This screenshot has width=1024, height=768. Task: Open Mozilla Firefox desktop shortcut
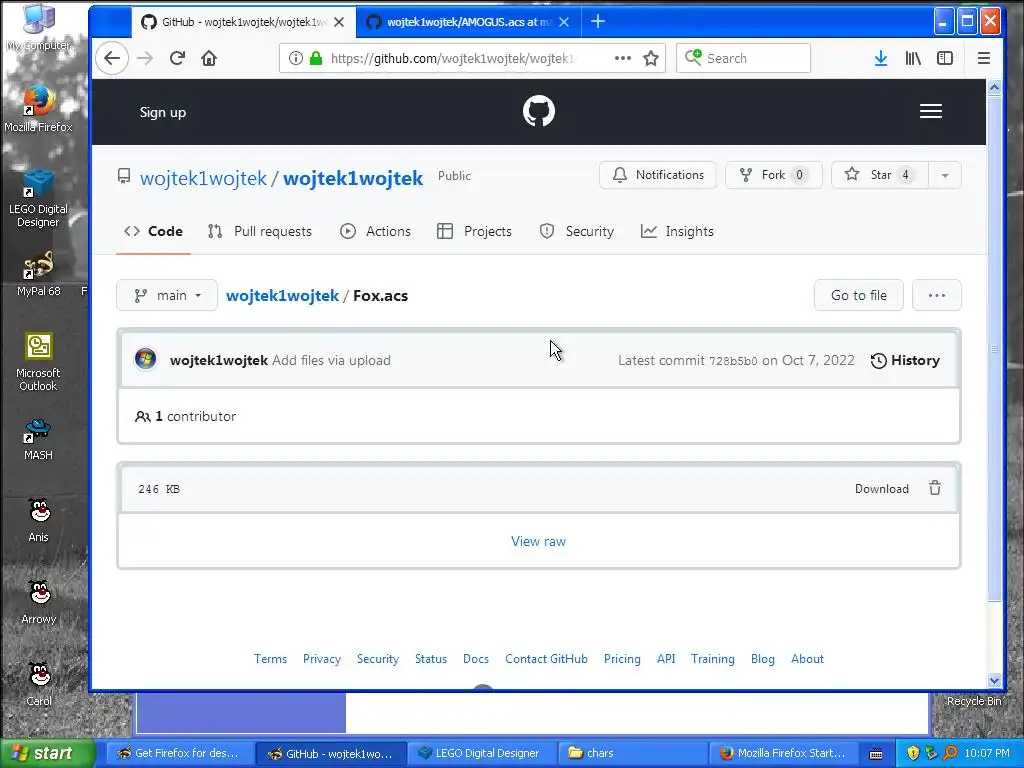click(39, 108)
